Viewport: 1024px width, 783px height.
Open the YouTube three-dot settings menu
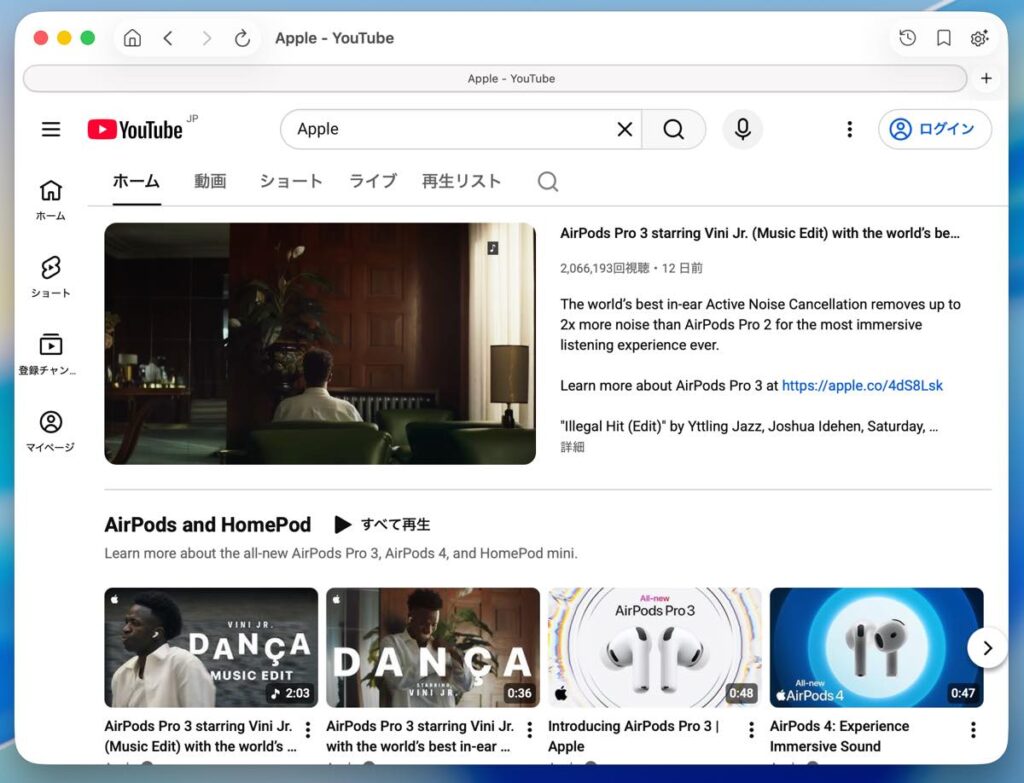(x=850, y=129)
